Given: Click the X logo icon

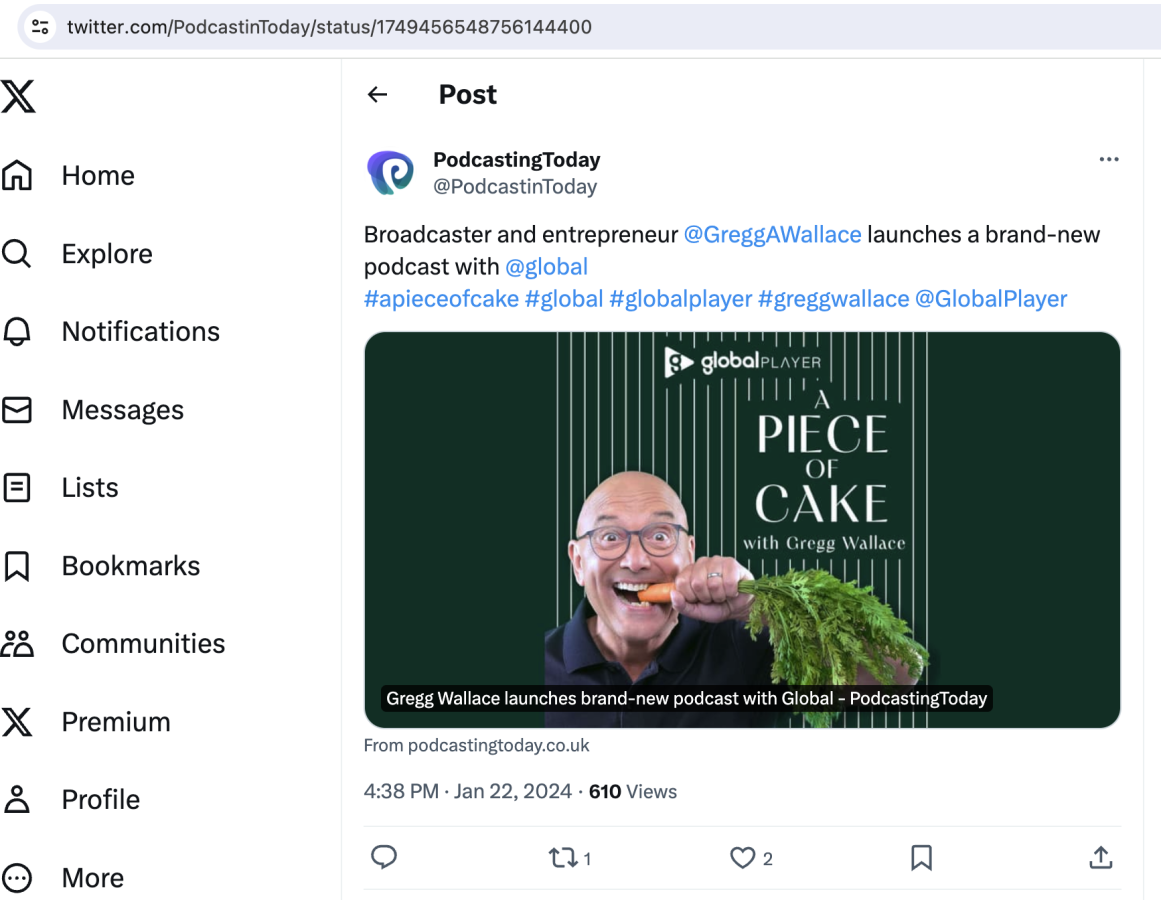Looking at the screenshot, I should [18, 97].
